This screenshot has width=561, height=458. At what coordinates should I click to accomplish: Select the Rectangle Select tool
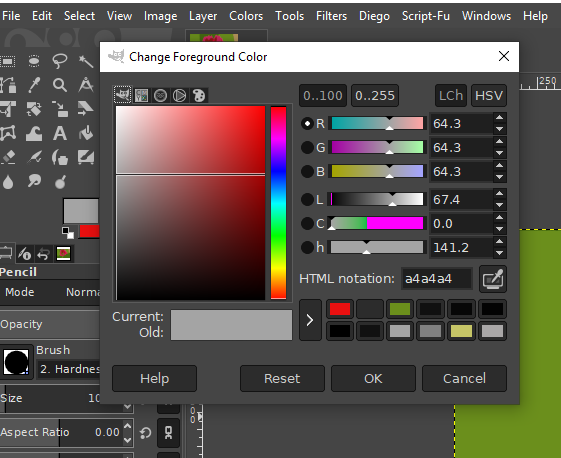coord(8,61)
